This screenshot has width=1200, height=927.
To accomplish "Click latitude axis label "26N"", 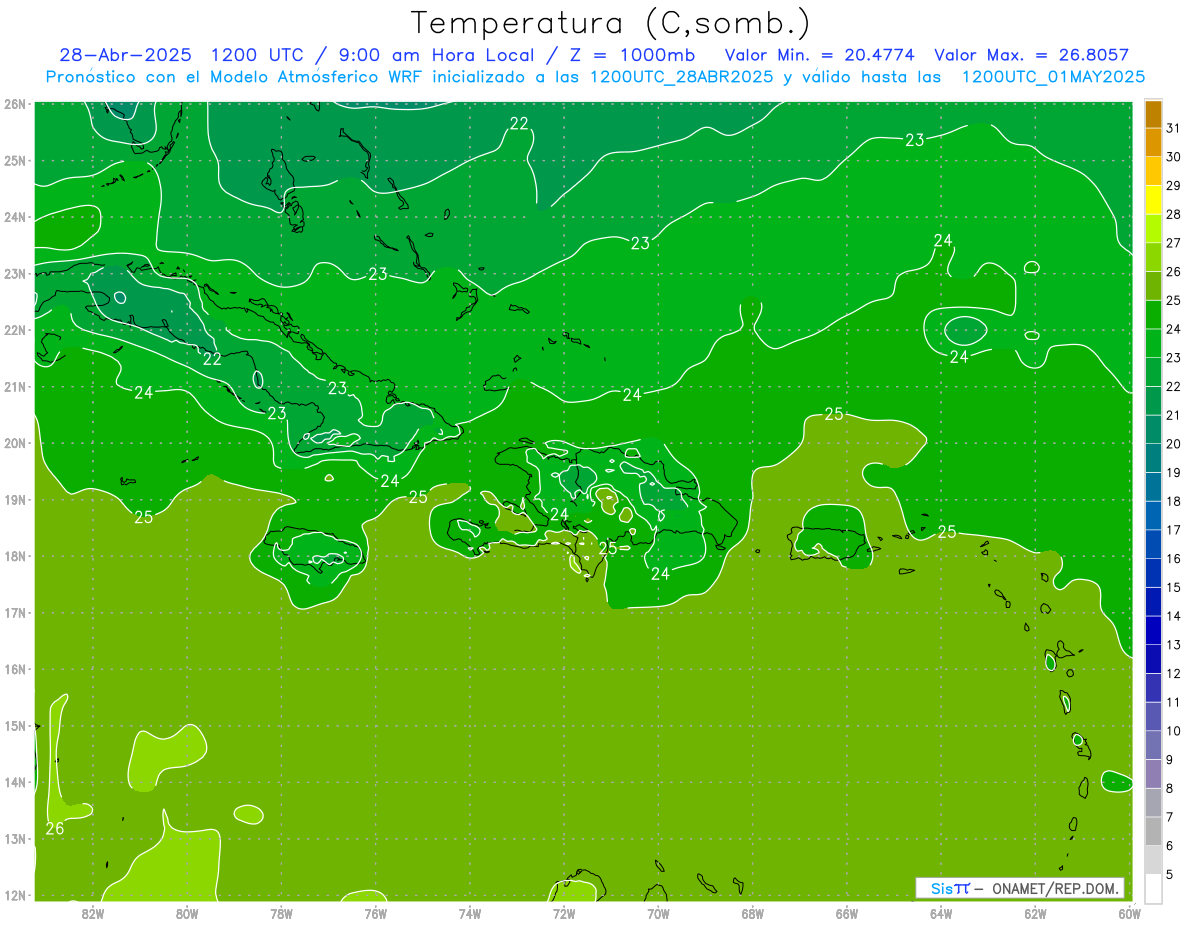I will [14, 104].
